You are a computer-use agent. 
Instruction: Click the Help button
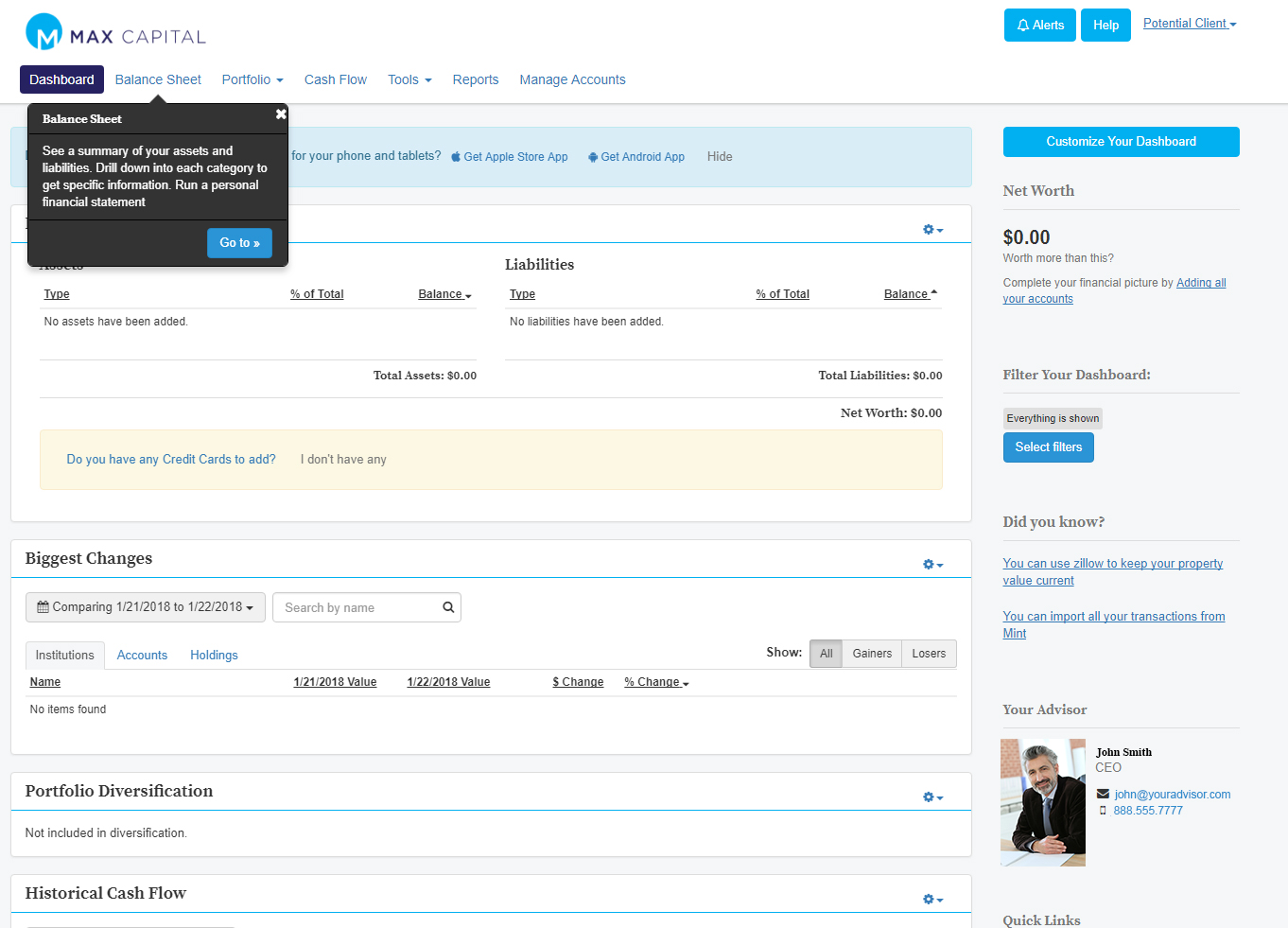(x=1105, y=26)
